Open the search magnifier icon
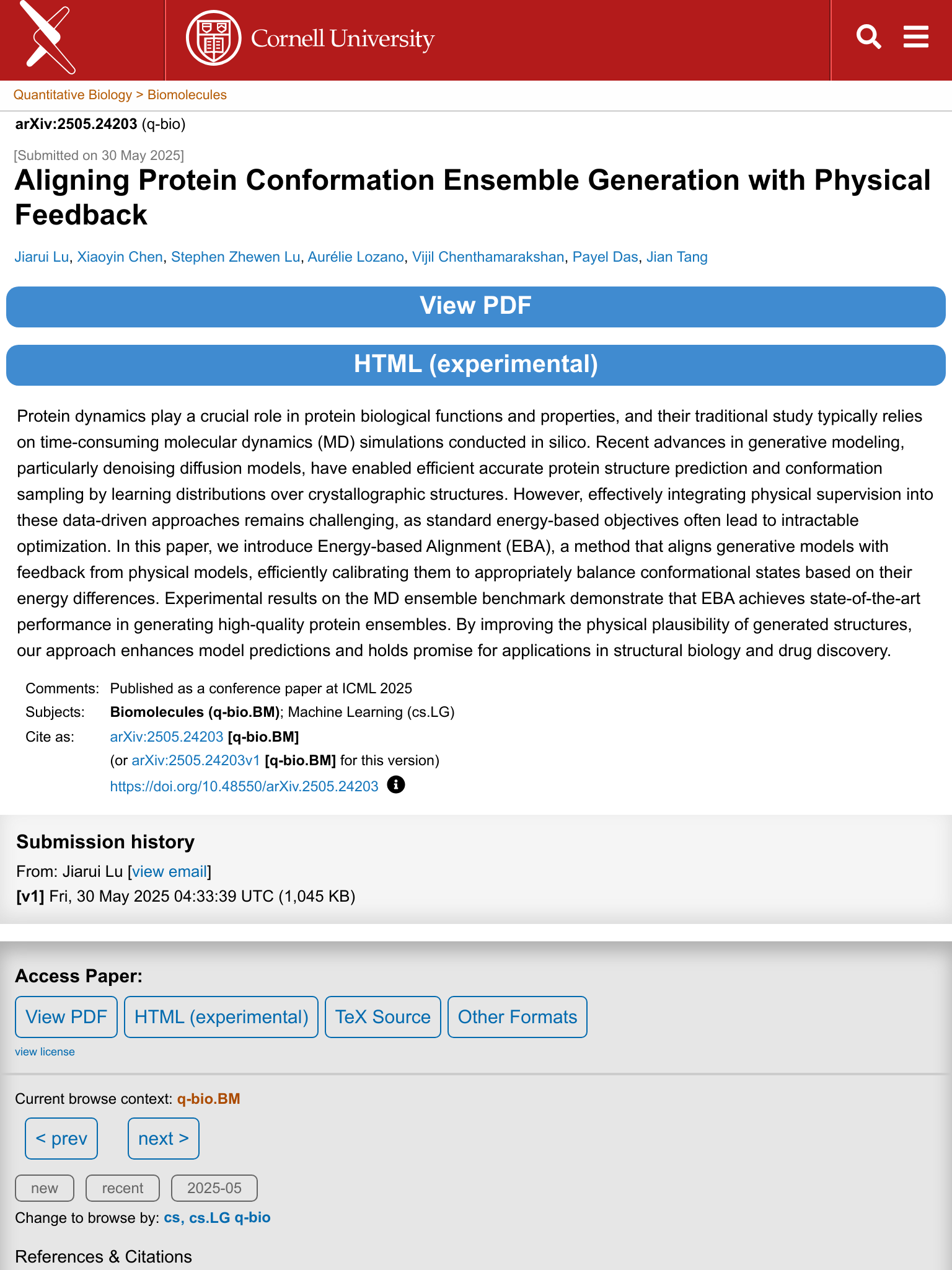Screen dimensions: 952x1270 [x=868, y=37]
